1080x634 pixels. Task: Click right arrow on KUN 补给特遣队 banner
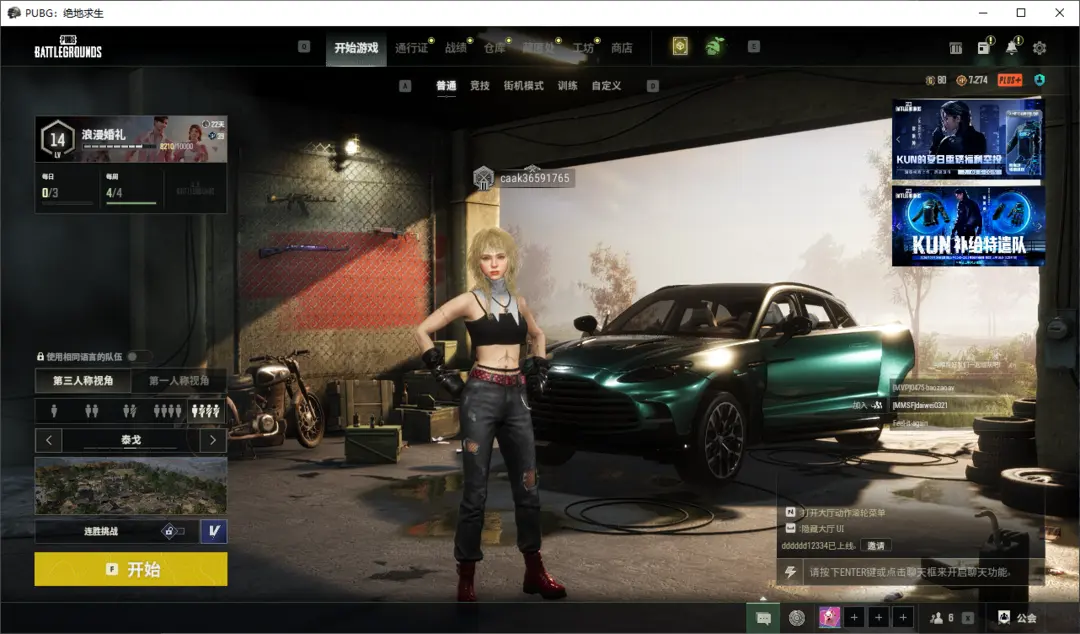point(1039,225)
